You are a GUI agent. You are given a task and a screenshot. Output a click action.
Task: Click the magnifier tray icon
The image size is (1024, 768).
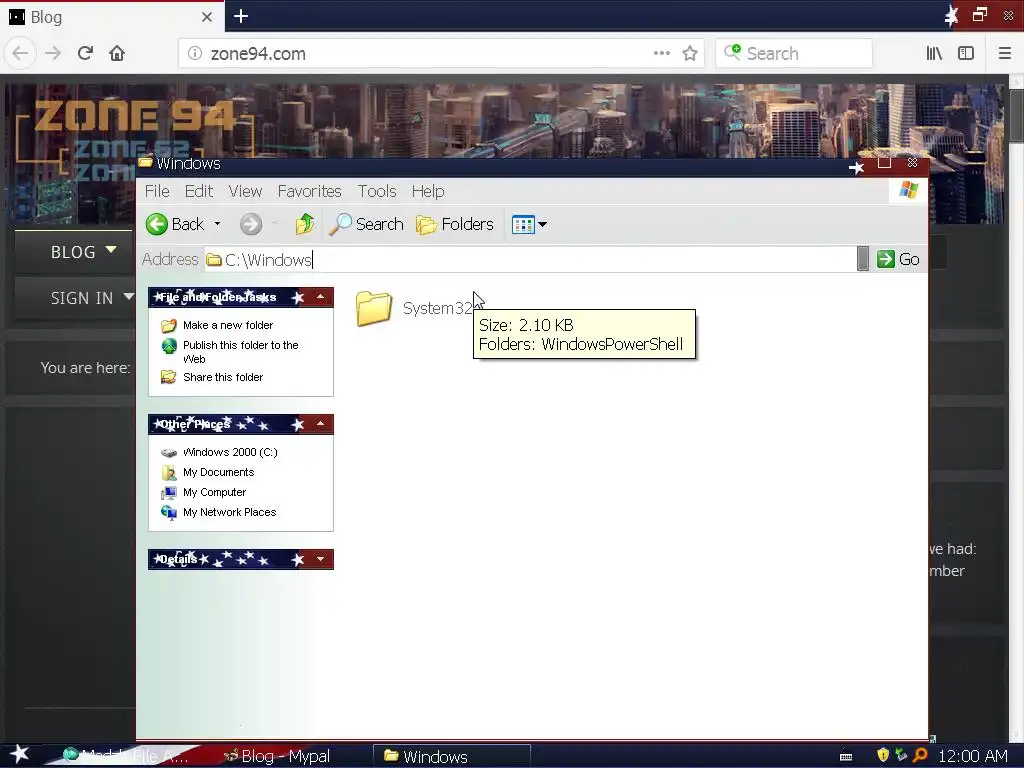(920, 756)
